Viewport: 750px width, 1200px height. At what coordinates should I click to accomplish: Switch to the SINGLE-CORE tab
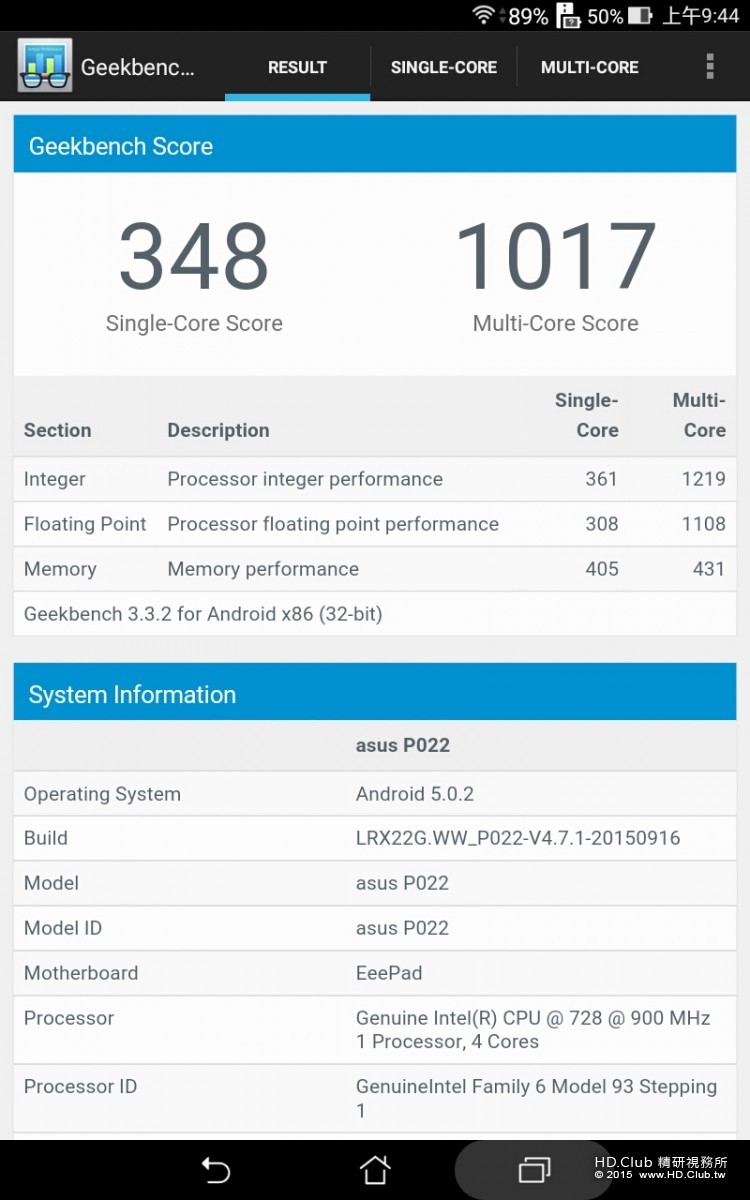click(443, 67)
